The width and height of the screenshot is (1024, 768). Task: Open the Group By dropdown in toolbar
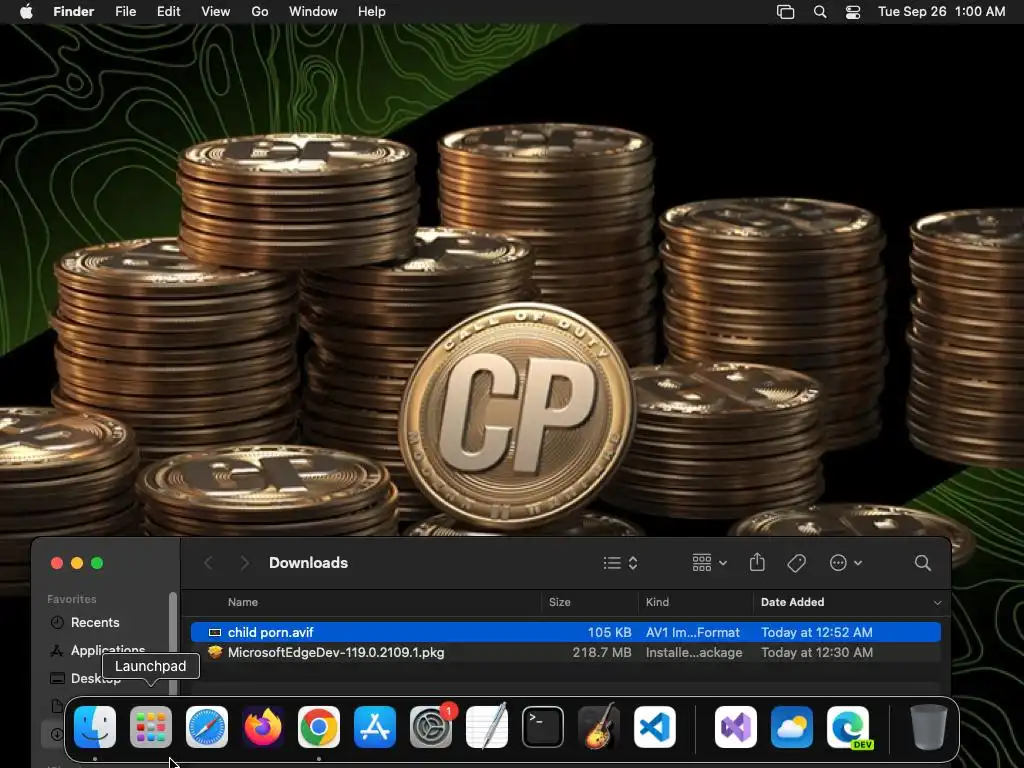click(x=709, y=563)
